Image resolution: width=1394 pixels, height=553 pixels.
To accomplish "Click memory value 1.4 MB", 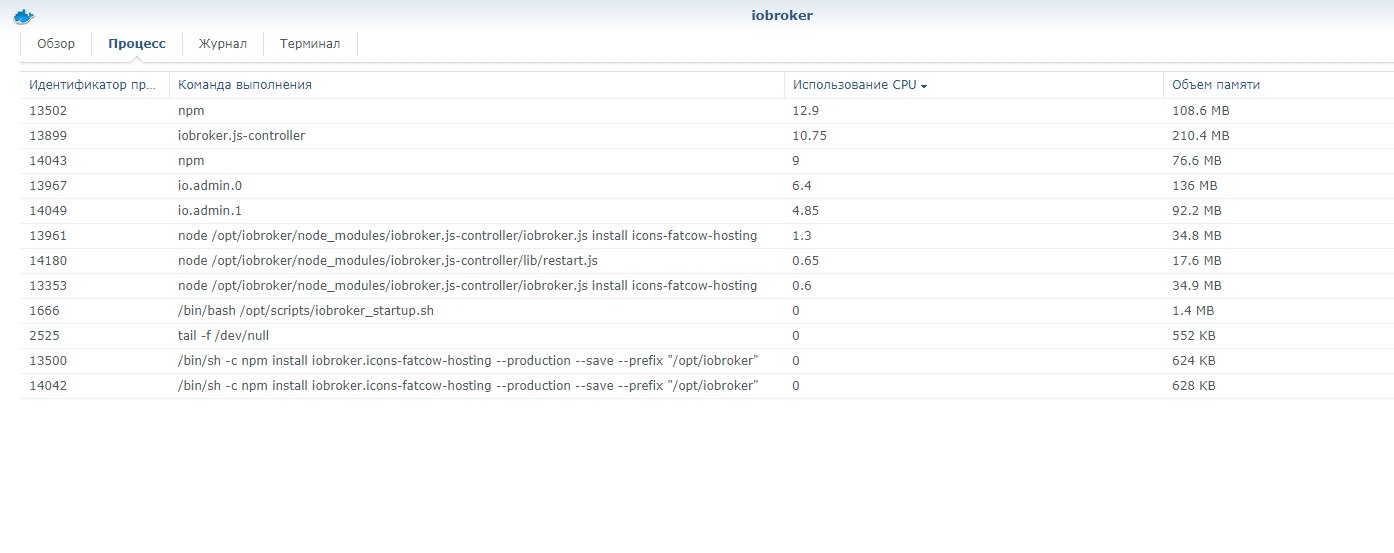I will click(1192, 310).
